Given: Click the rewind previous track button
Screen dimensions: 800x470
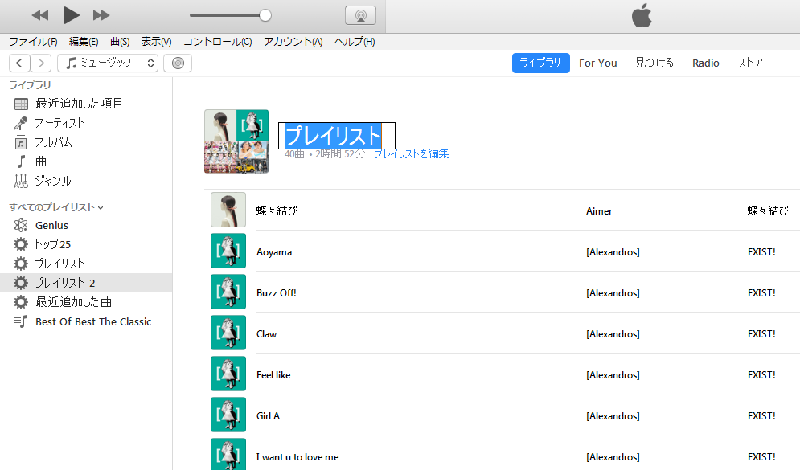Looking at the screenshot, I should coord(40,15).
